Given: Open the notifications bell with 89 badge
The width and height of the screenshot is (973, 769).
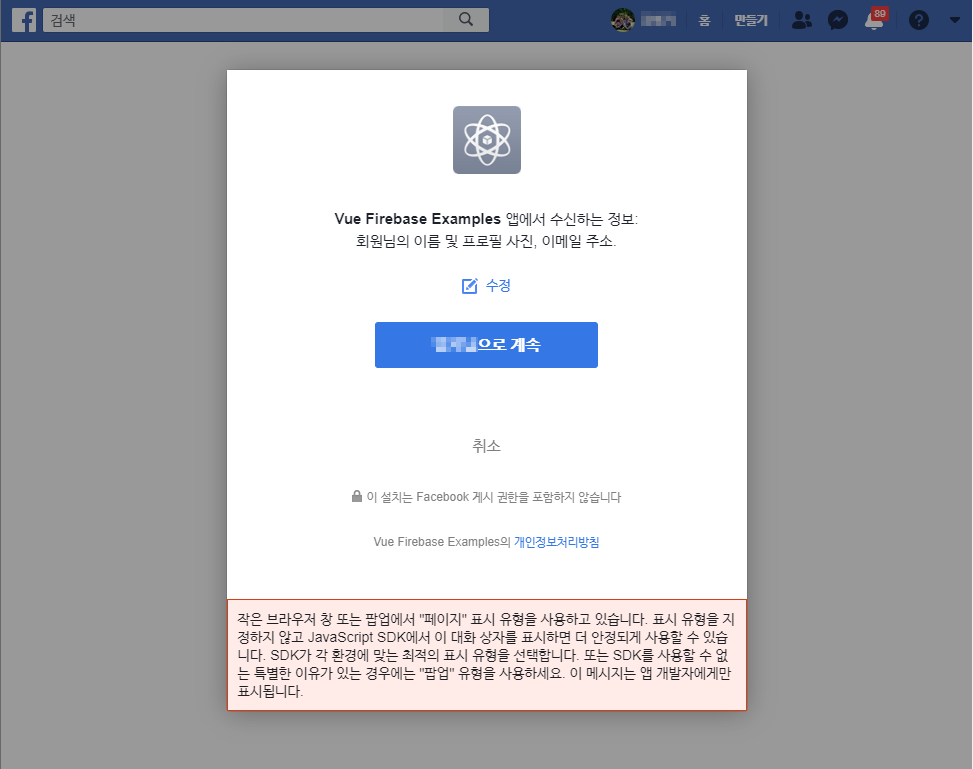Looking at the screenshot, I should coord(875,19).
